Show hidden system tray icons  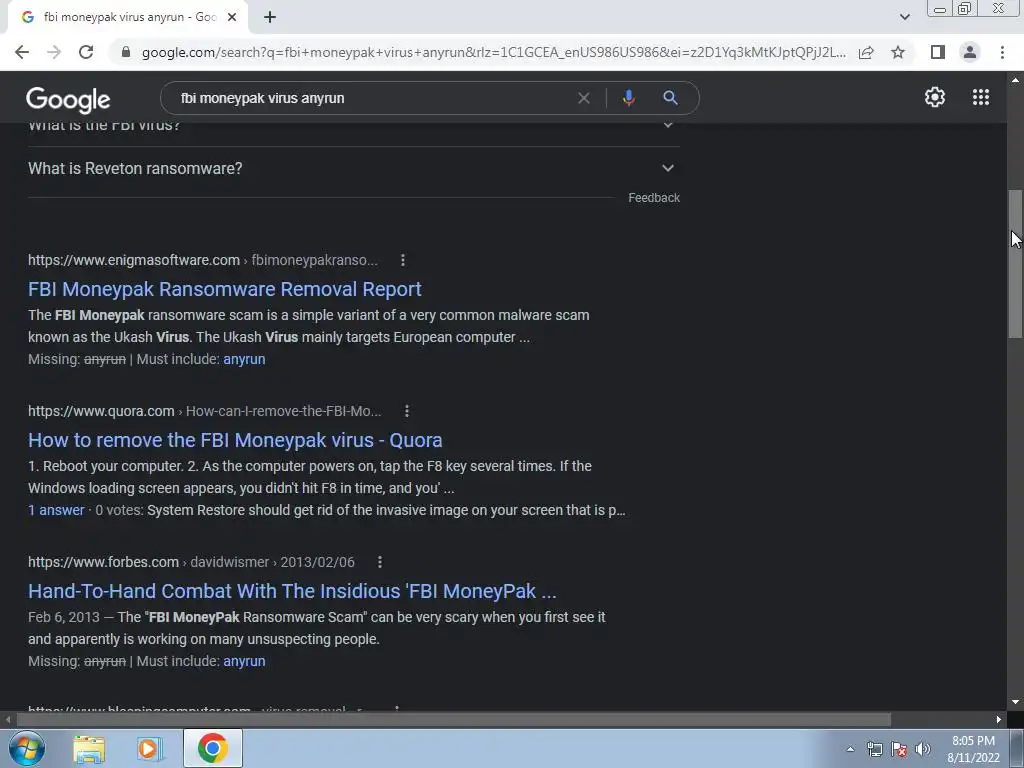coord(850,750)
